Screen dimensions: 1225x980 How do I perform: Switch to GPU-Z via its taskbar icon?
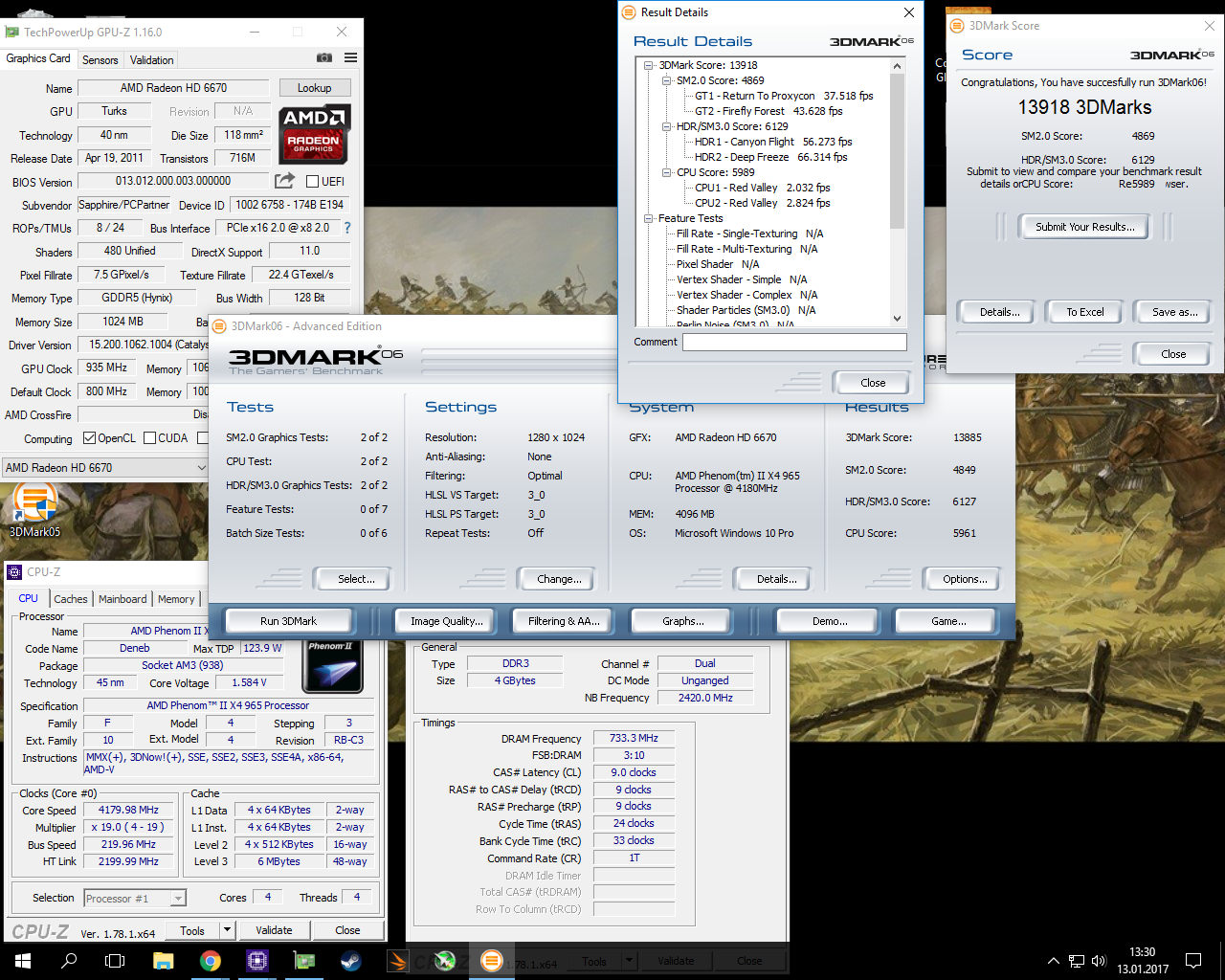click(303, 961)
